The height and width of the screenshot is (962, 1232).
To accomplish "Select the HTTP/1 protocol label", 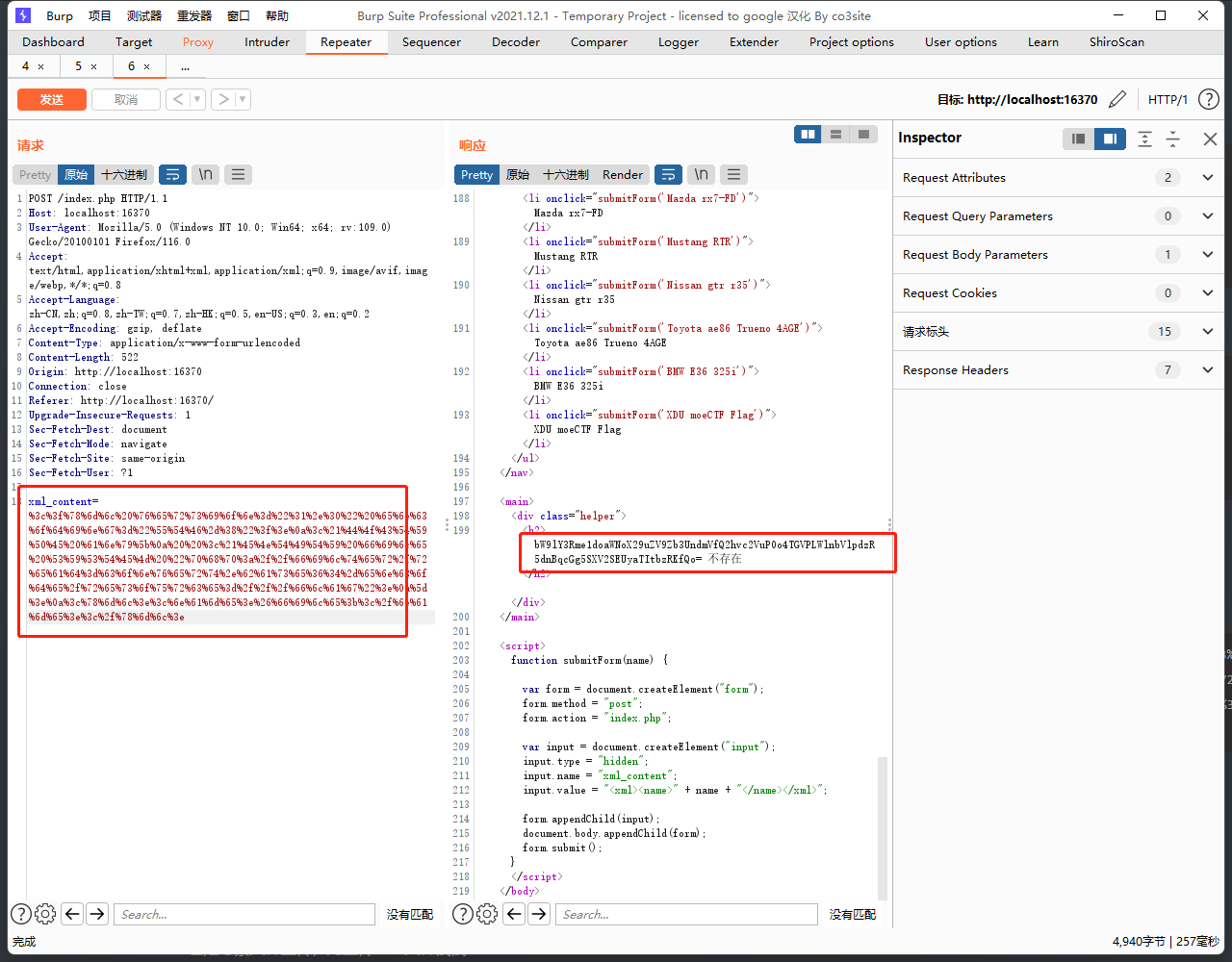I will [1168, 99].
